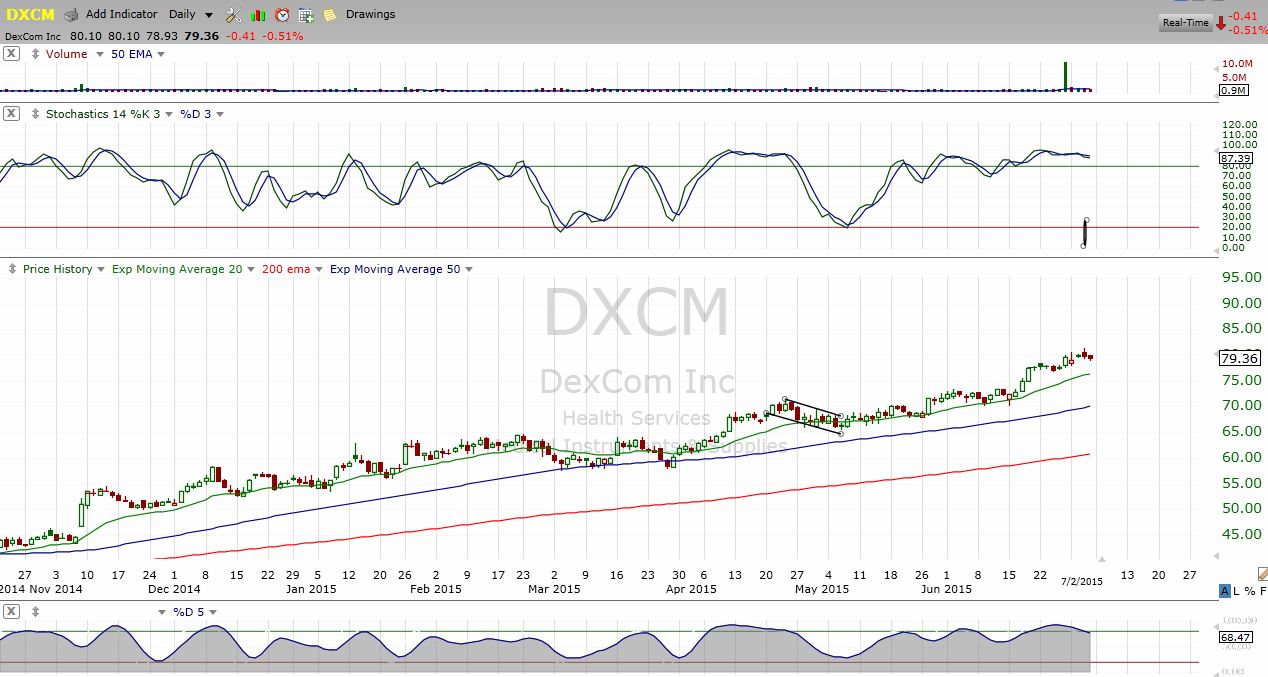Switch to logarithmic scale 'L'
The image size is (1268, 677).
(x=1237, y=592)
